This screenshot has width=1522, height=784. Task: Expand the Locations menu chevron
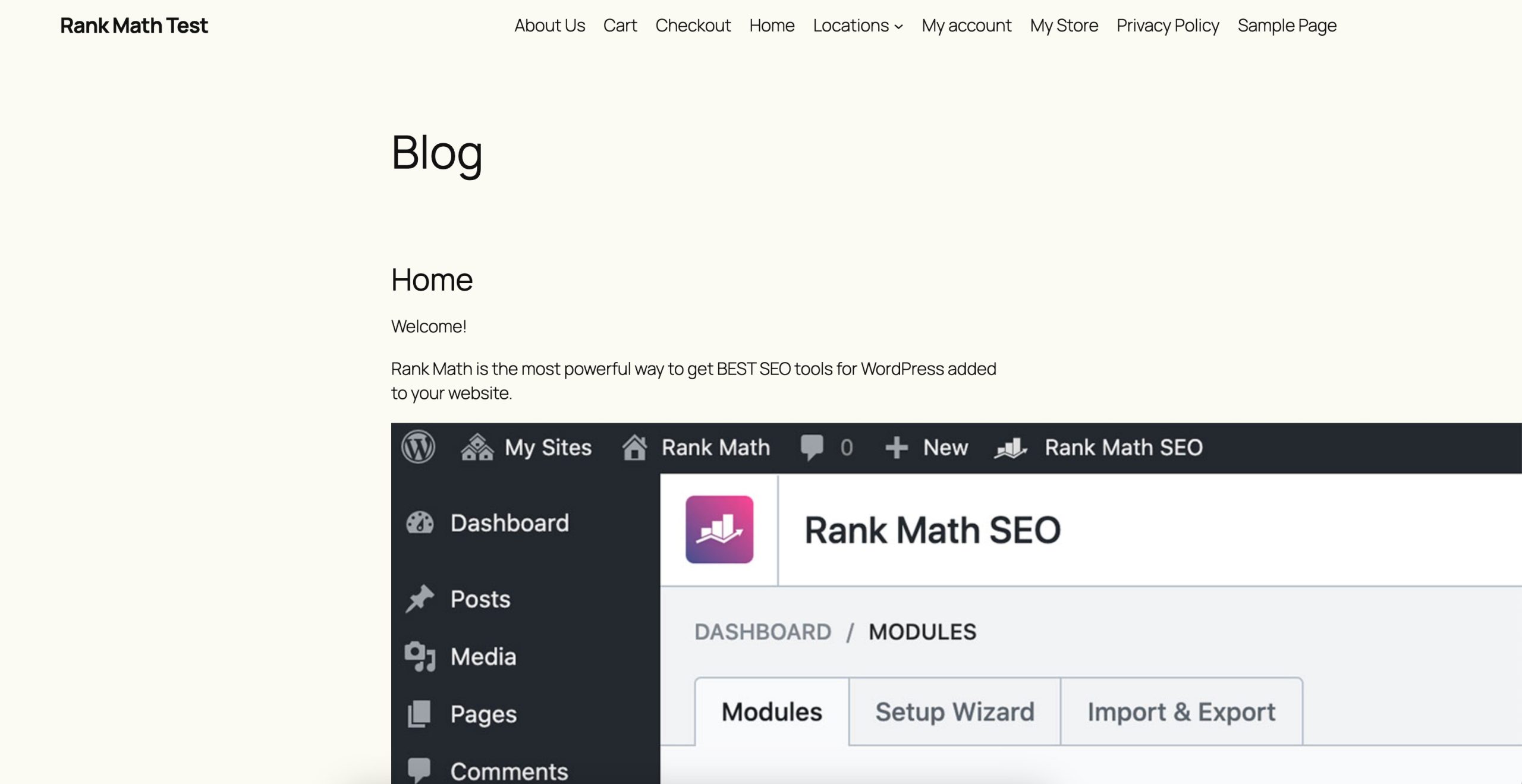899,27
